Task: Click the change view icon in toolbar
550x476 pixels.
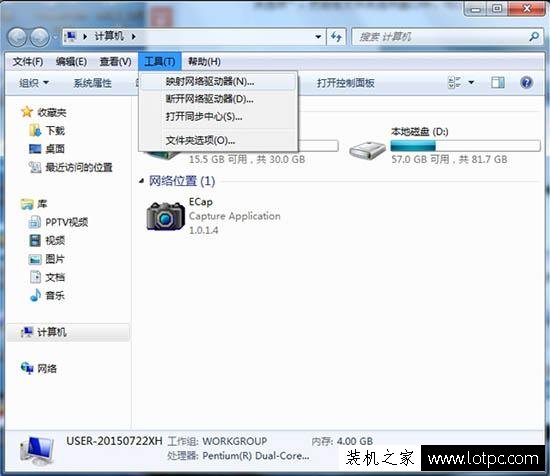Action: 455,83
